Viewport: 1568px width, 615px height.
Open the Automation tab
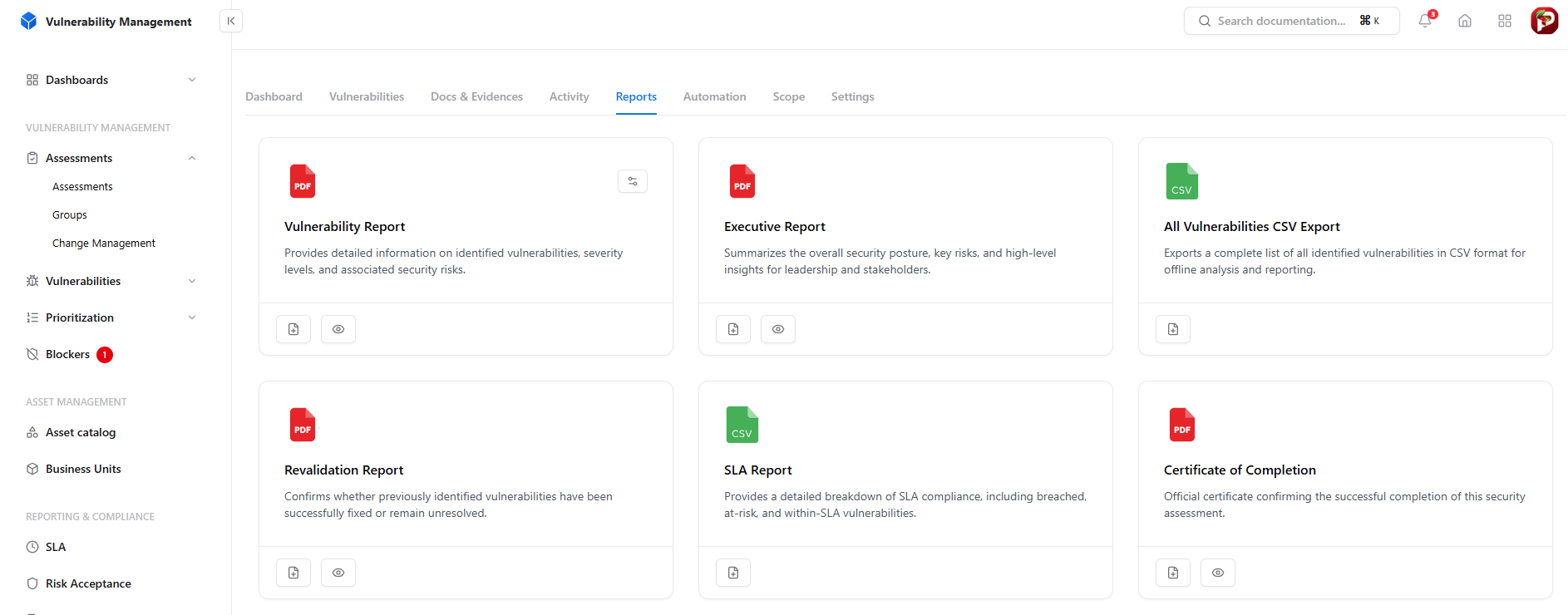click(x=715, y=96)
